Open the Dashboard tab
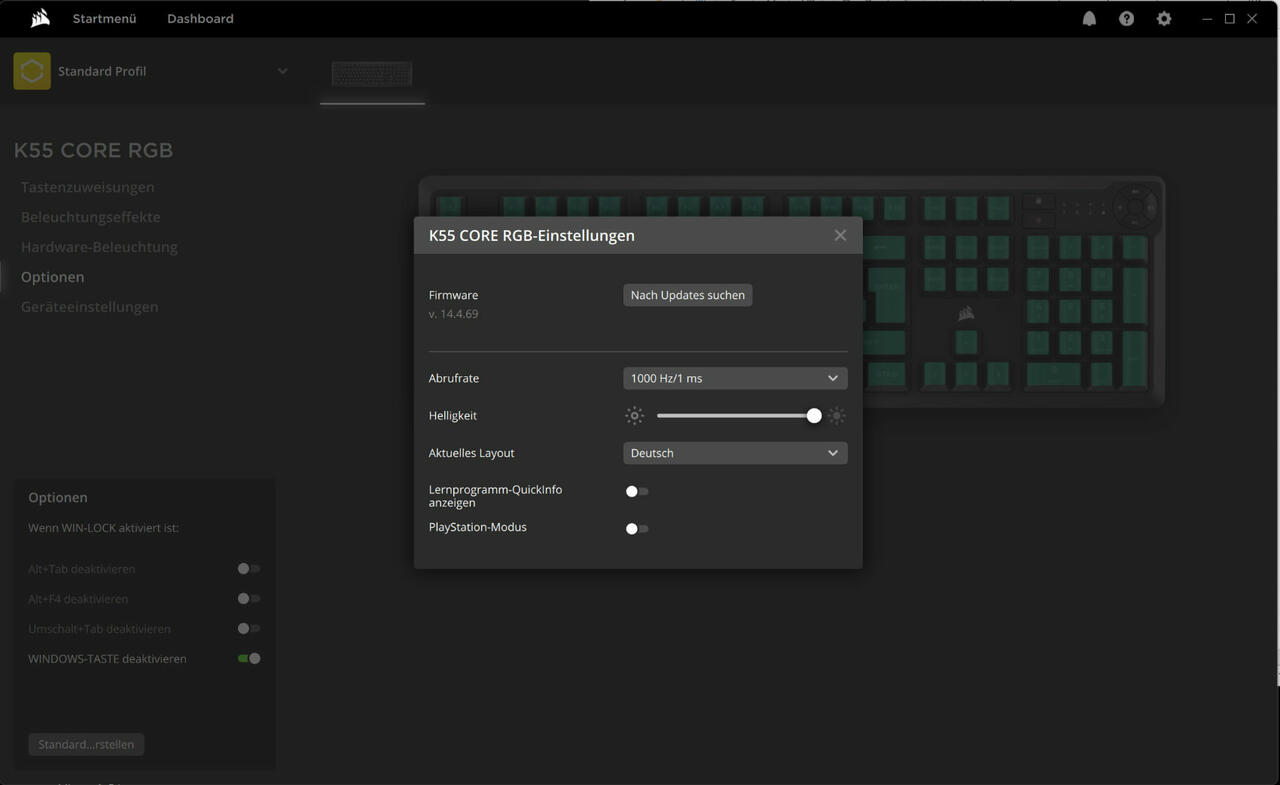 [200, 19]
